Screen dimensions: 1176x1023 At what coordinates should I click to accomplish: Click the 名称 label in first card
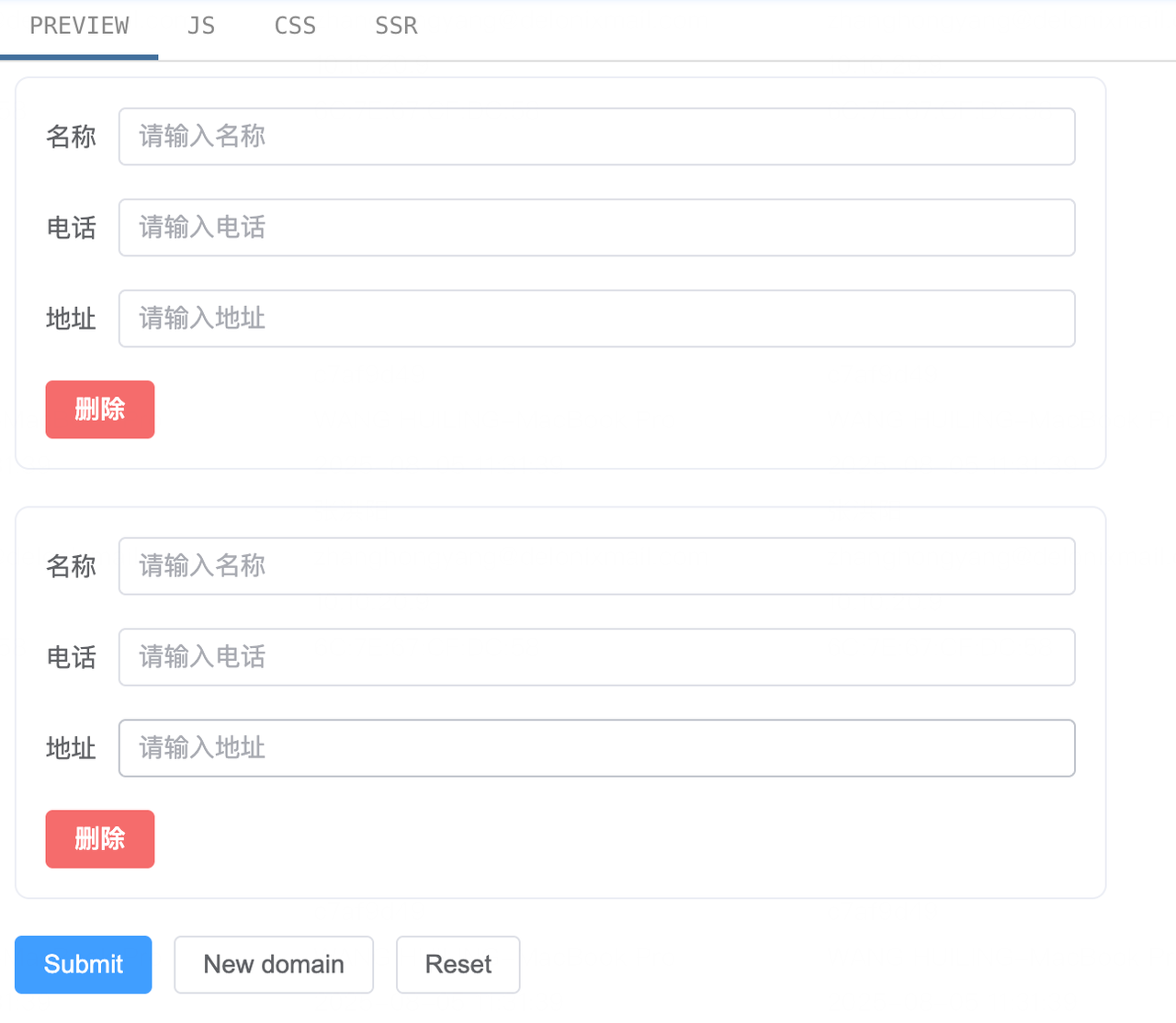tap(71, 137)
